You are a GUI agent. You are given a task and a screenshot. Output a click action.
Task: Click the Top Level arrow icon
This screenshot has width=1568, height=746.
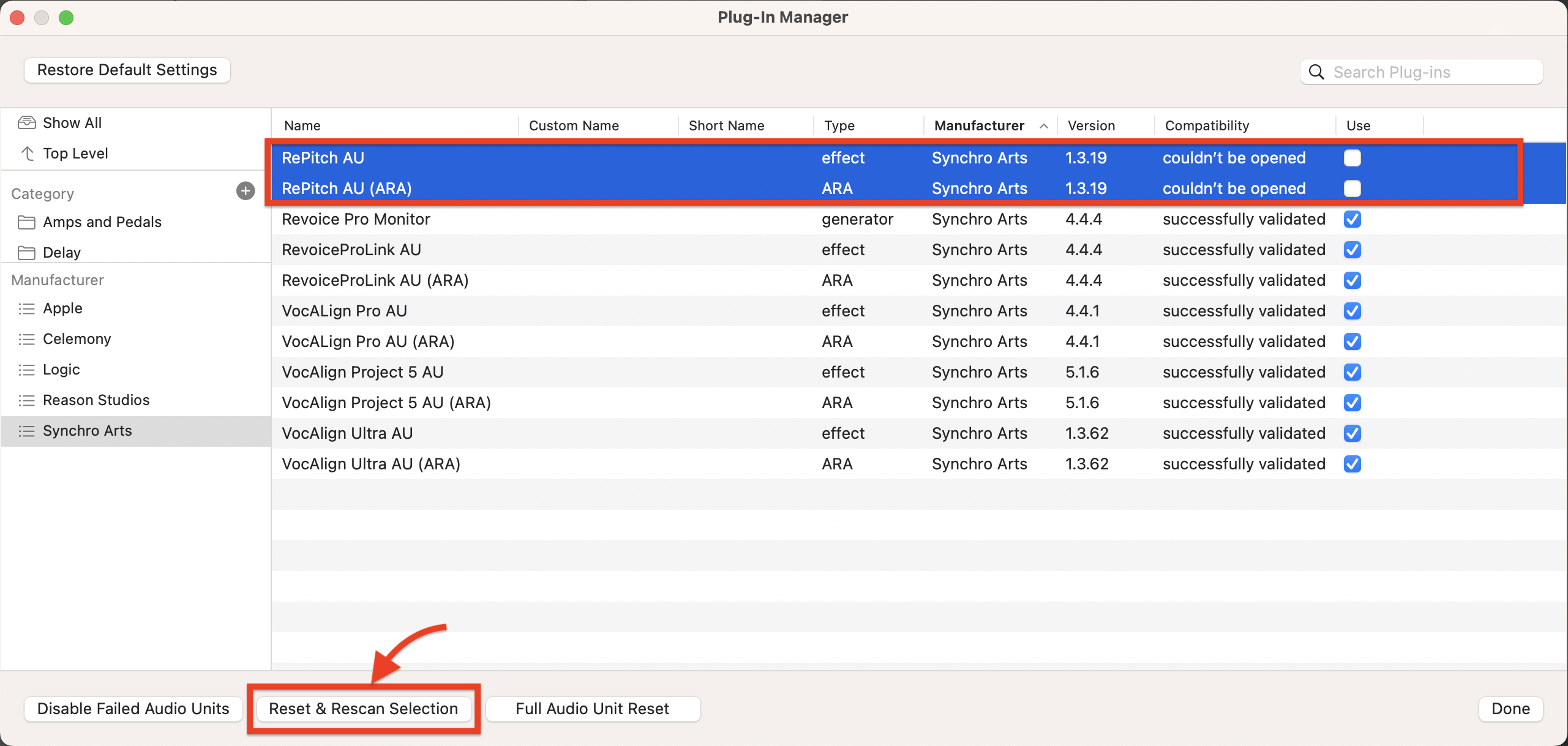pos(28,154)
